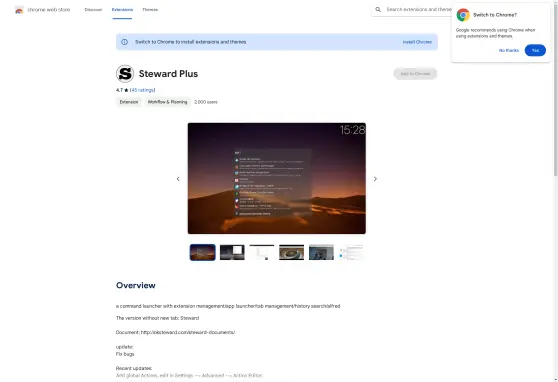Click the Yes button in popup

(x=535, y=50)
